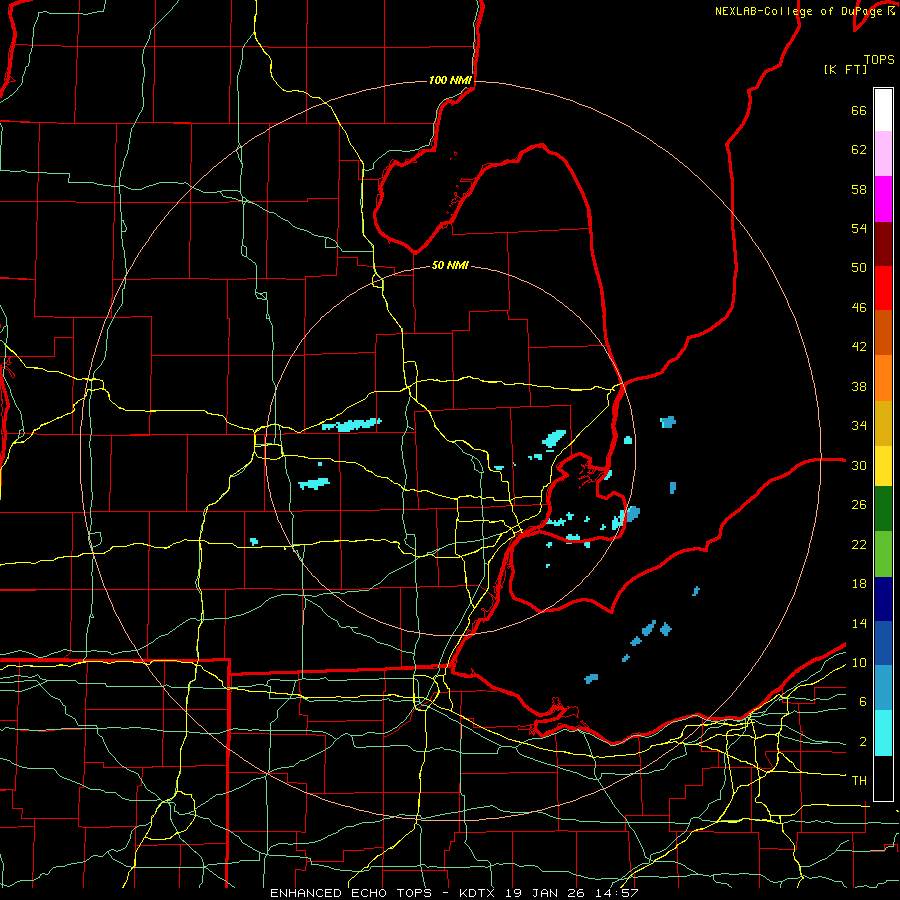Click the cyan legend swatch beside 2
This screenshot has width=900, height=900.
[x=883, y=733]
